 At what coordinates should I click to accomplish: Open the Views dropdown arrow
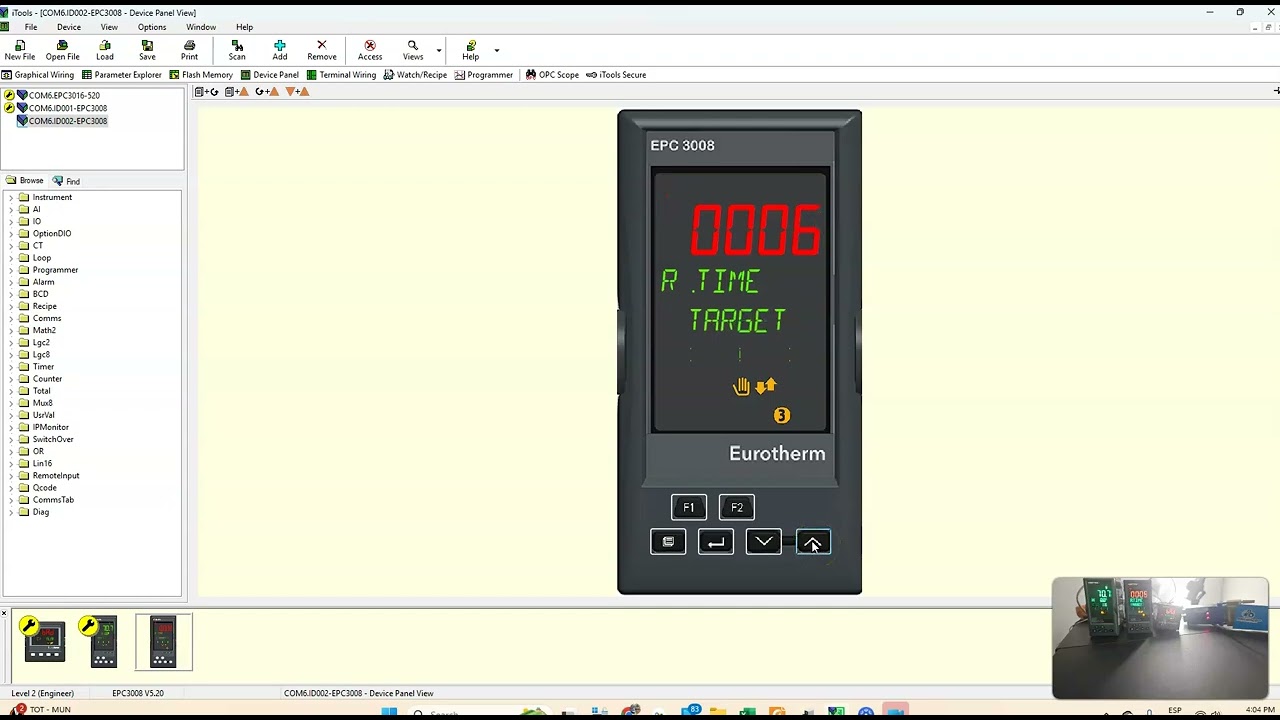pyautogui.click(x=438, y=50)
